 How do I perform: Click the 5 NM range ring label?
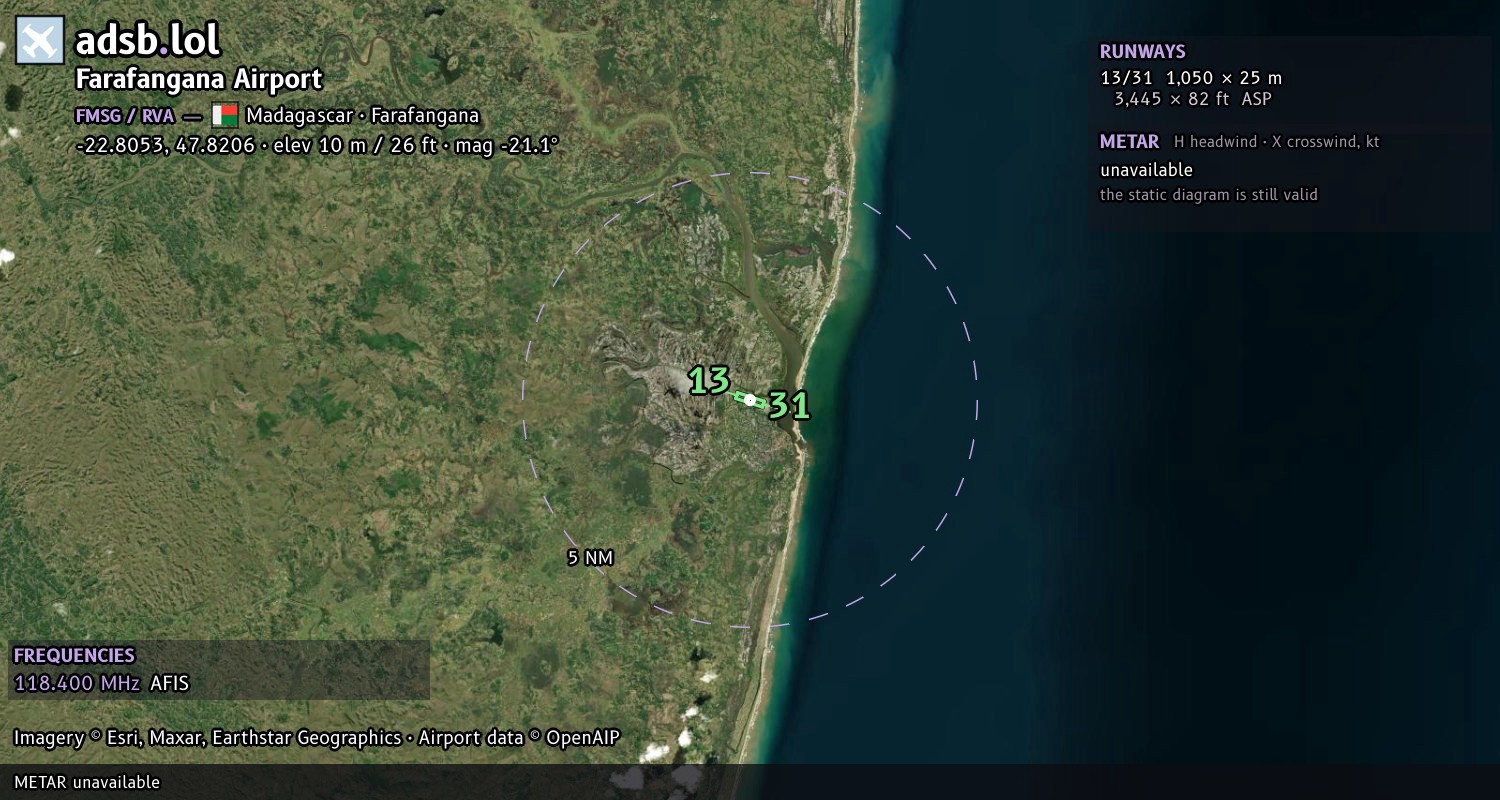590,558
